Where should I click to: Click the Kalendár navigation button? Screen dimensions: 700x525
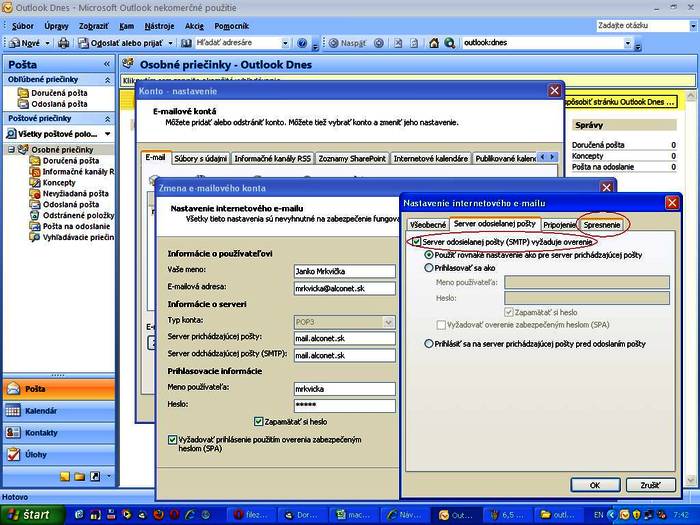59,411
